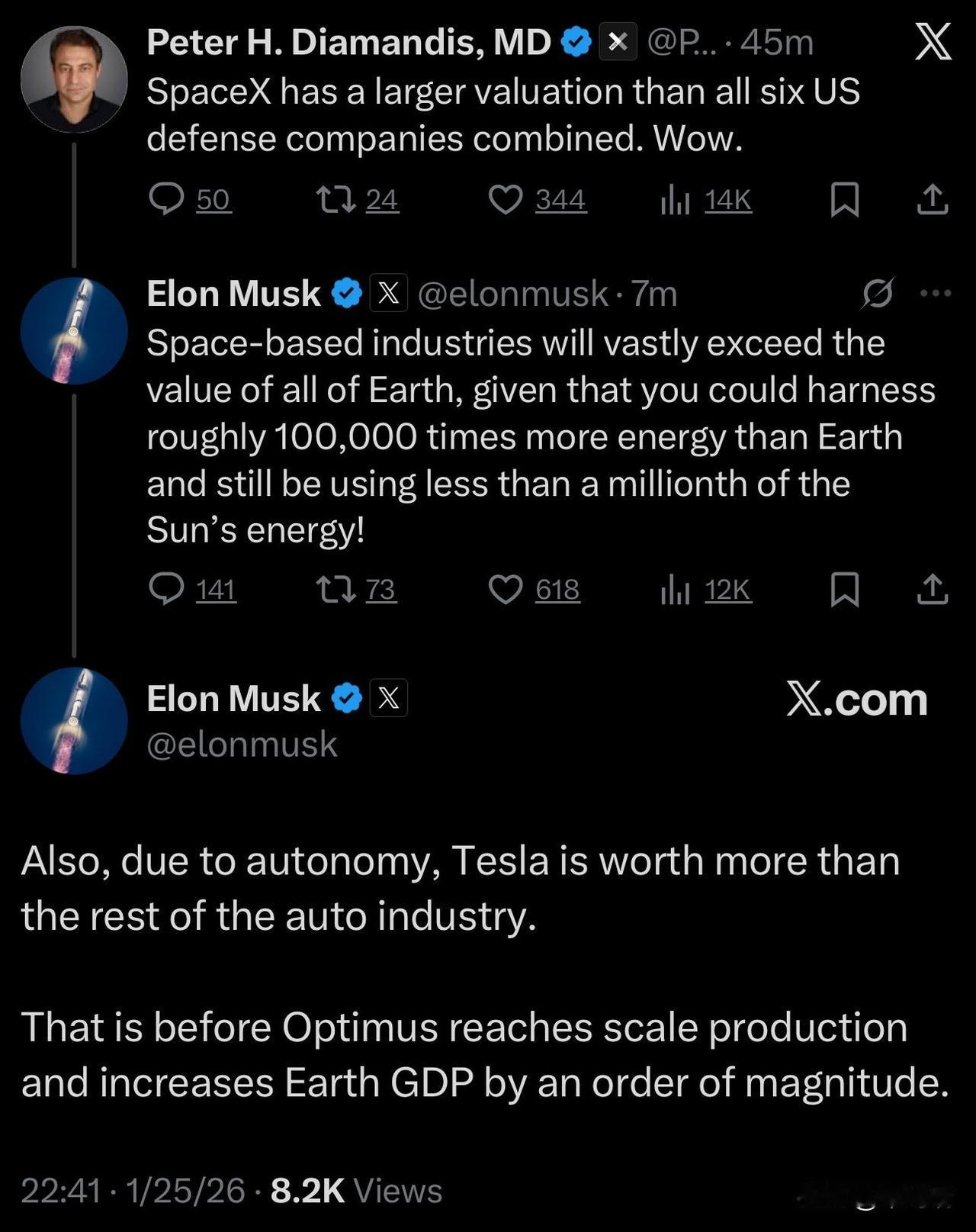The height and width of the screenshot is (1232, 976).
Task: Click the X logo in top corner
Action: point(933,41)
